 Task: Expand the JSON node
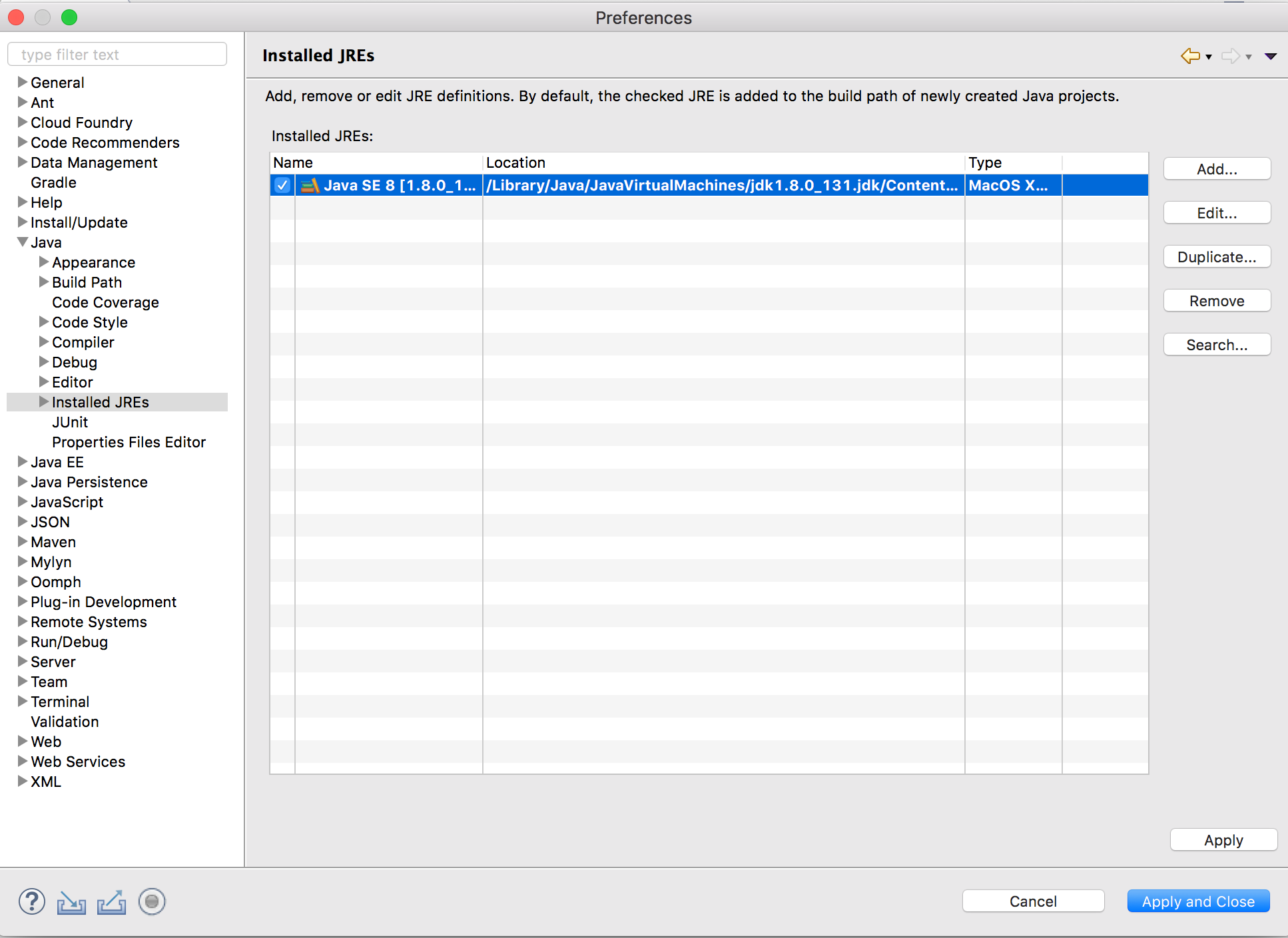(23, 521)
